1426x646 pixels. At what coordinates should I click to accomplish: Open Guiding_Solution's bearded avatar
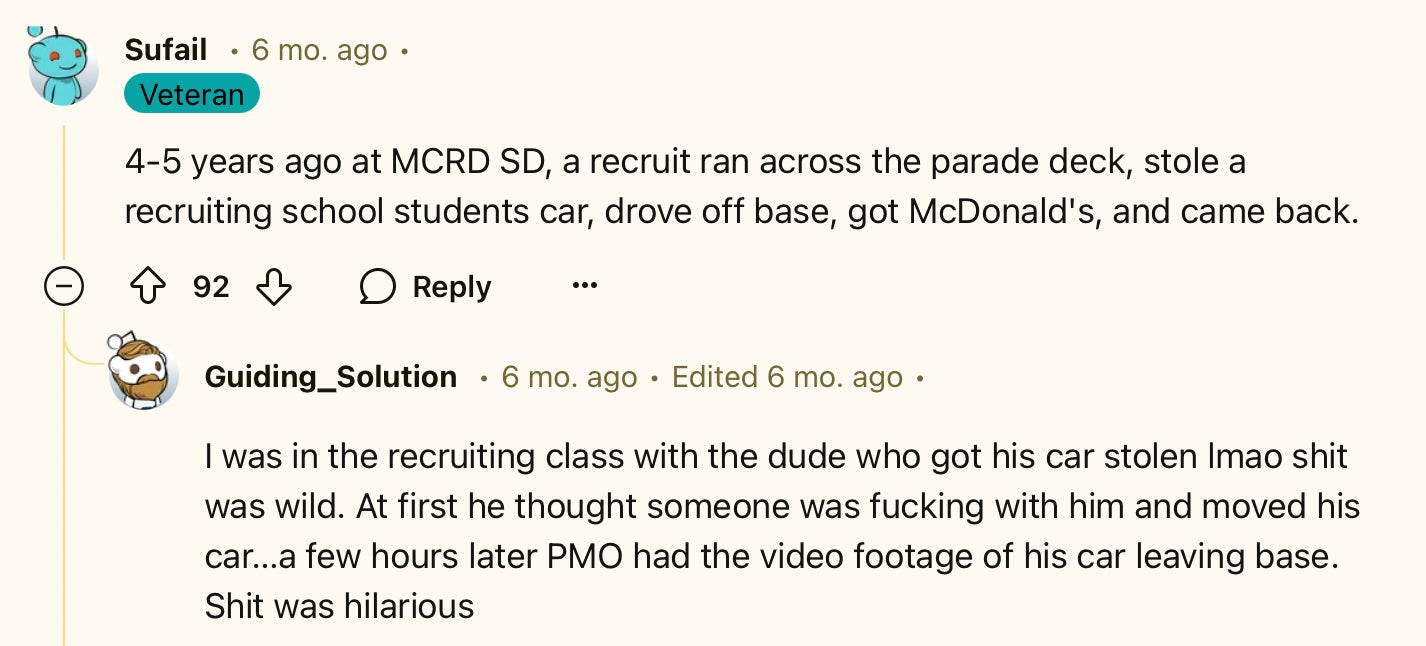click(143, 371)
